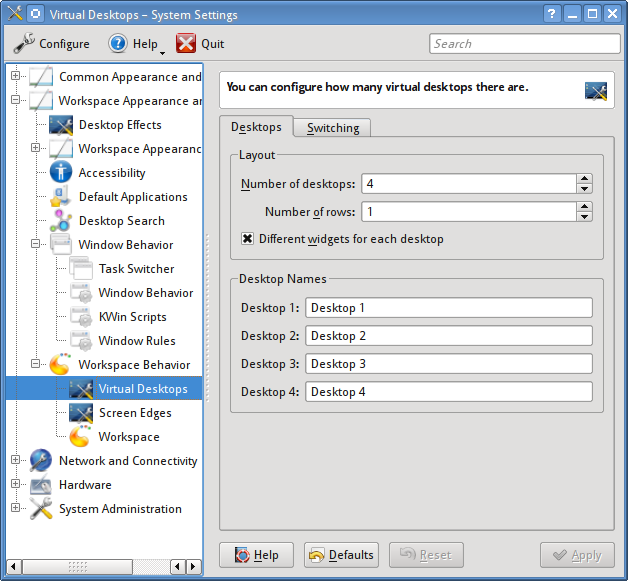Select the Hardware tablet icon

41,485
